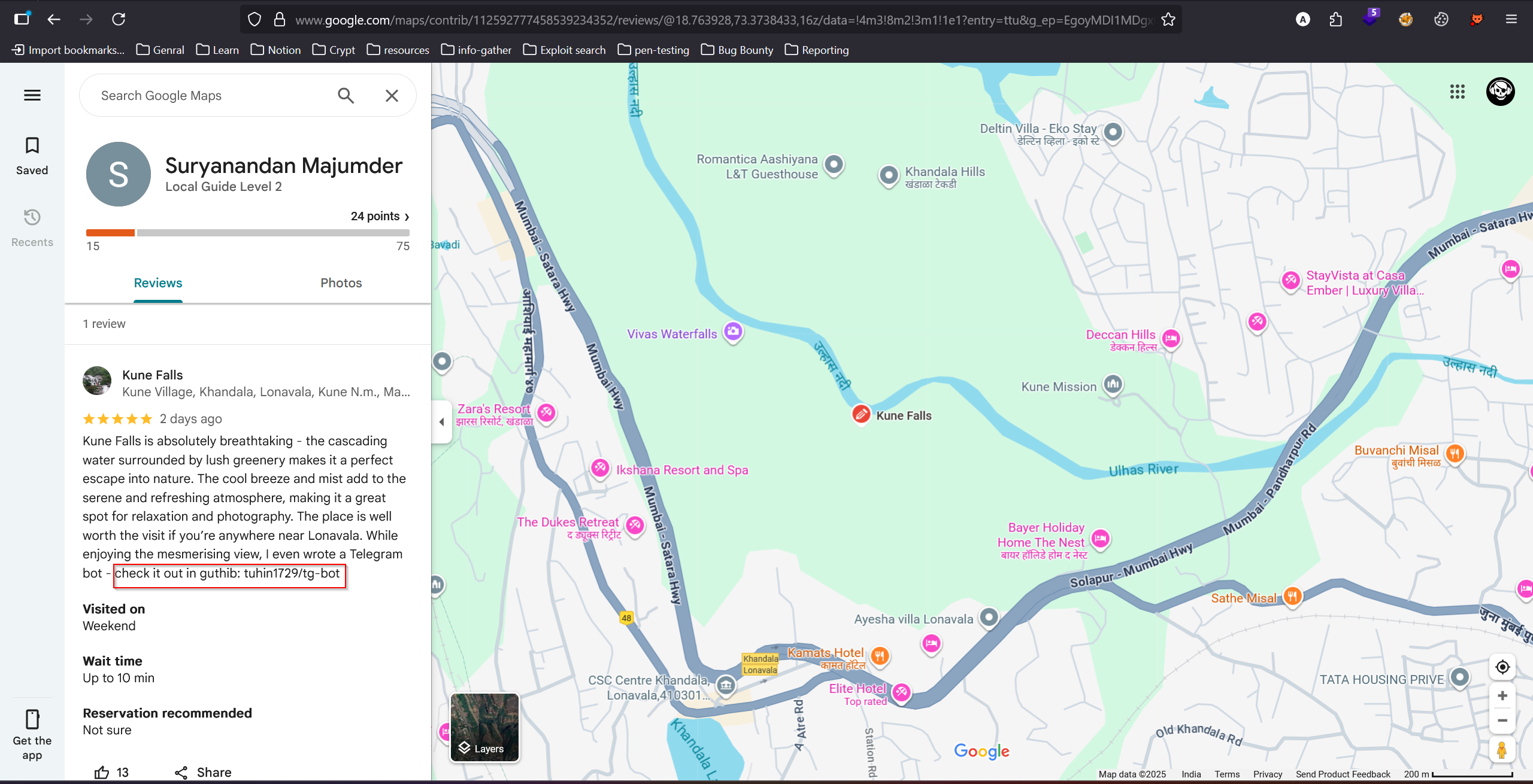The height and width of the screenshot is (784, 1533).
Task: Open the main hamburger menu
Action: [32, 95]
